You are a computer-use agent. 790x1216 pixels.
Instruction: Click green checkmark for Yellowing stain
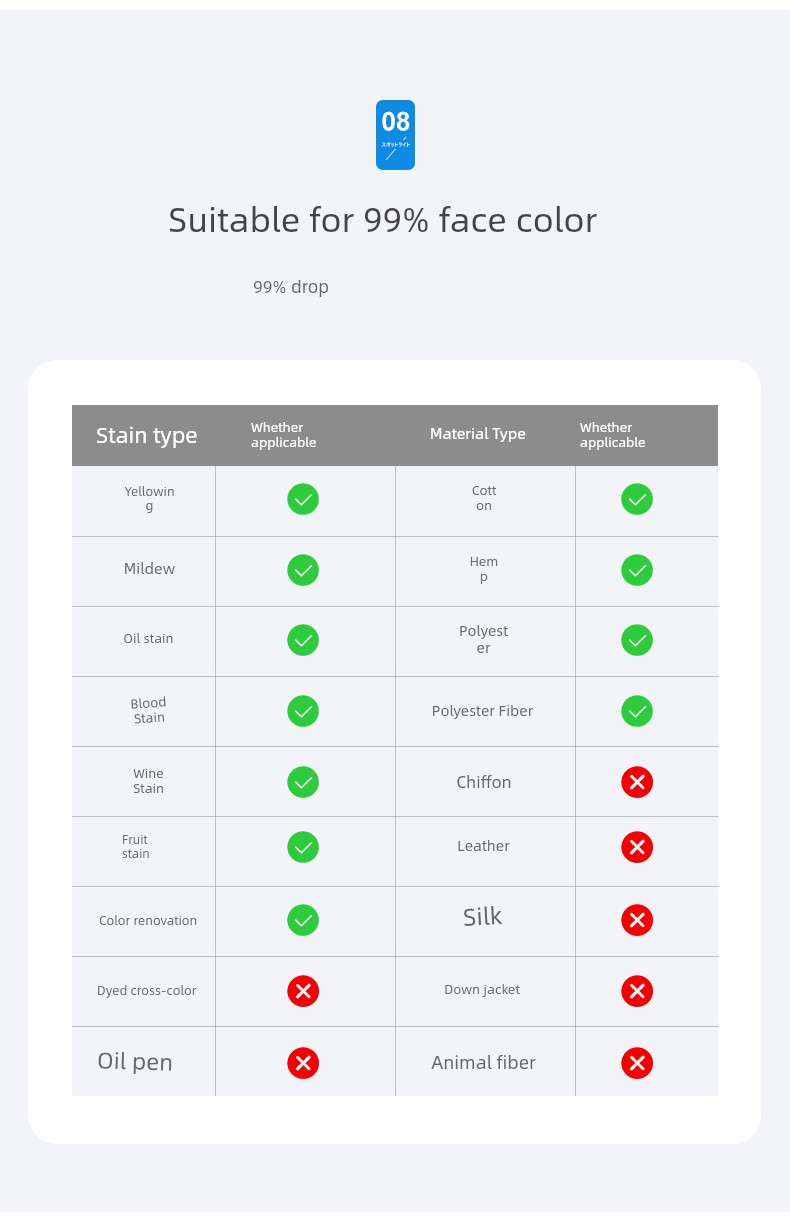click(303, 499)
